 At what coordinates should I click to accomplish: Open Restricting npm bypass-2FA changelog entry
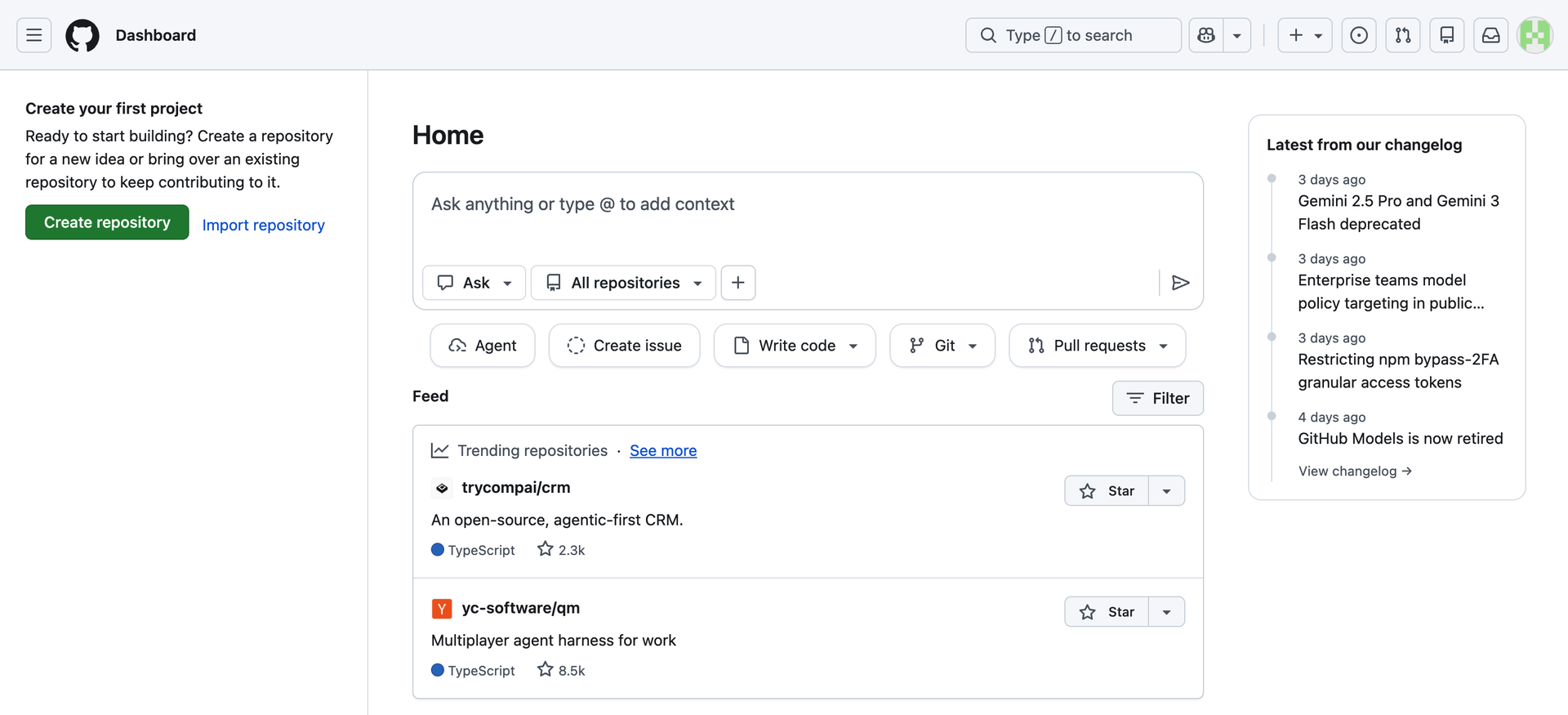[x=1398, y=371]
